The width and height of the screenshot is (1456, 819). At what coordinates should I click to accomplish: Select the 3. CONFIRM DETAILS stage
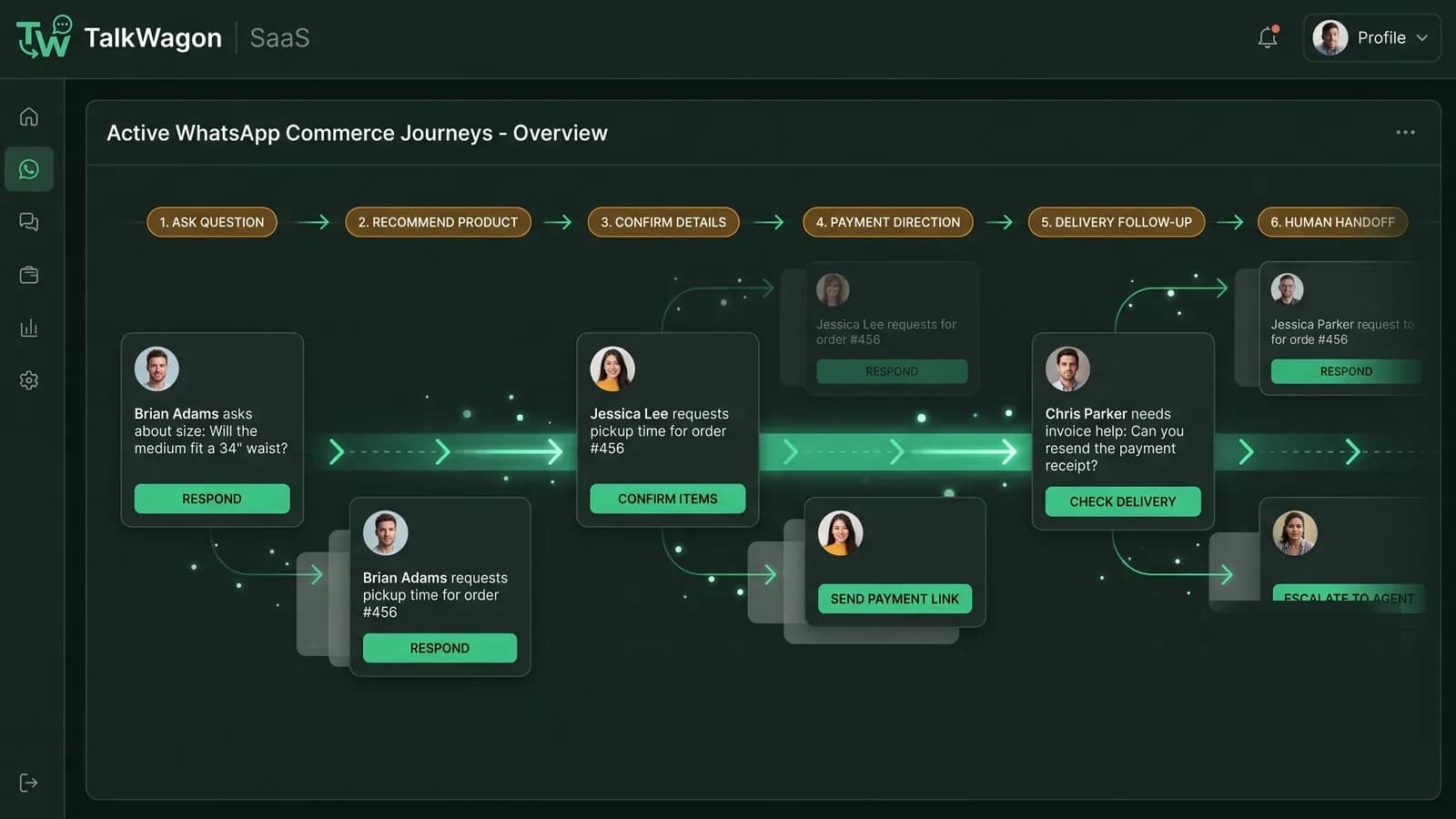pyautogui.click(x=663, y=222)
